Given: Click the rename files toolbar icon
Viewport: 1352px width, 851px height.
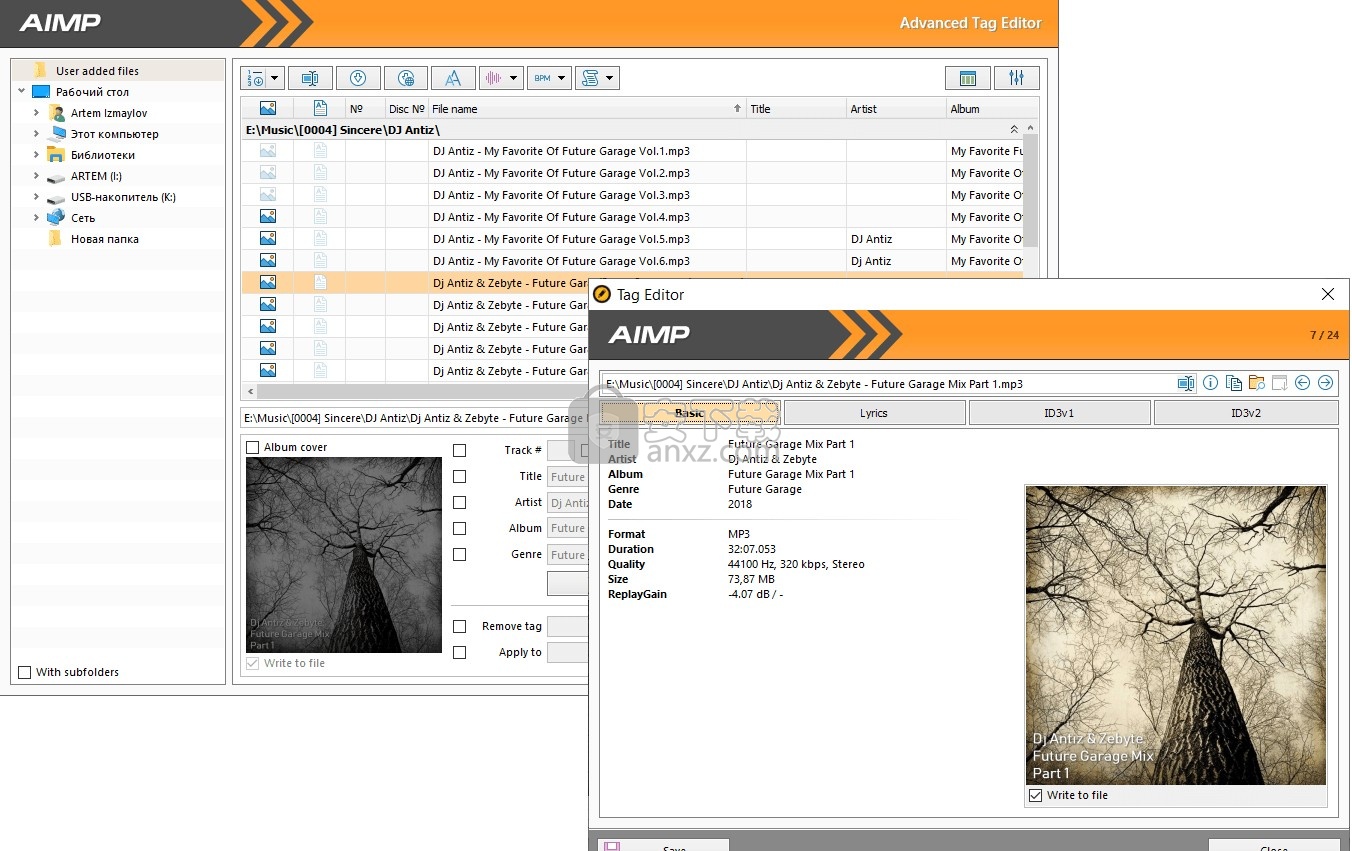Looking at the screenshot, I should click(310, 78).
